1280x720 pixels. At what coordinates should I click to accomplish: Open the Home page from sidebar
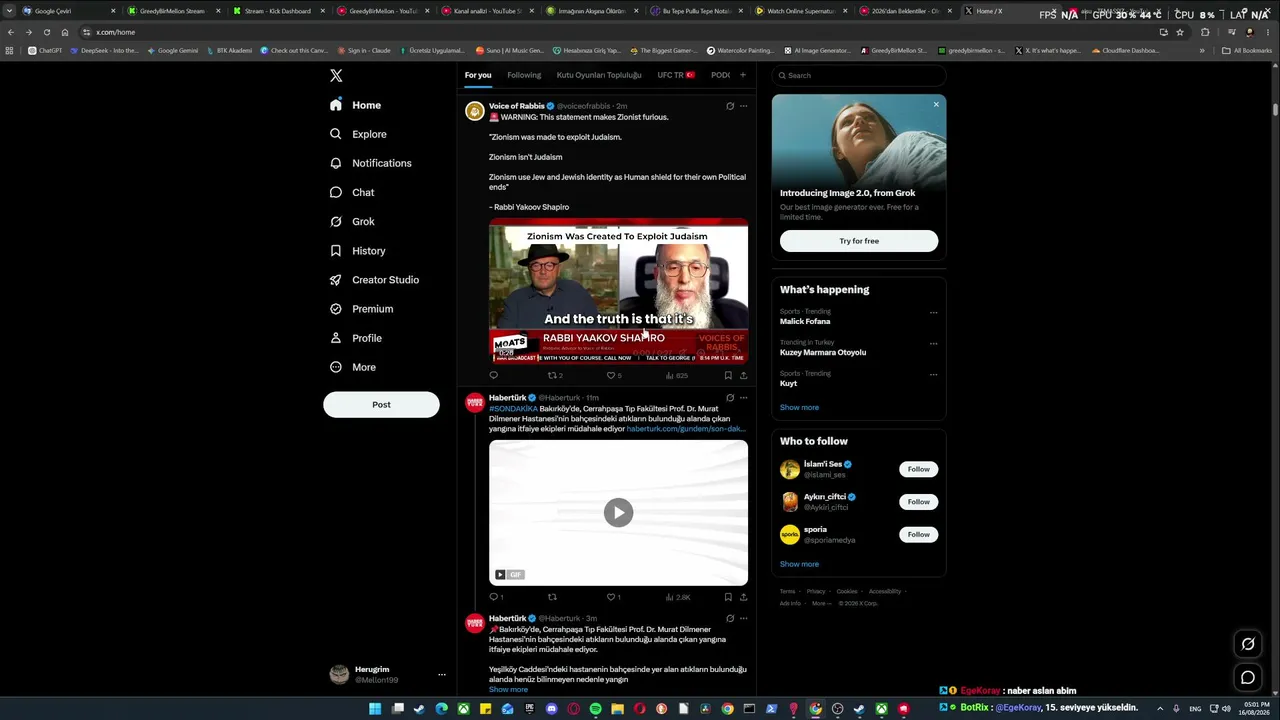[x=356, y=105]
